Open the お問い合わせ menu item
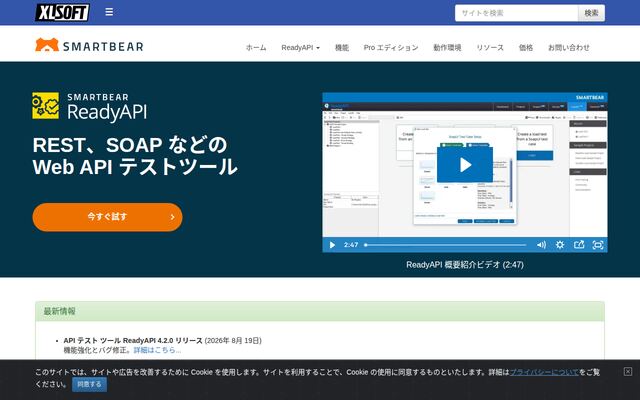The width and height of the screenshot is (640, 400). point(569,47)
